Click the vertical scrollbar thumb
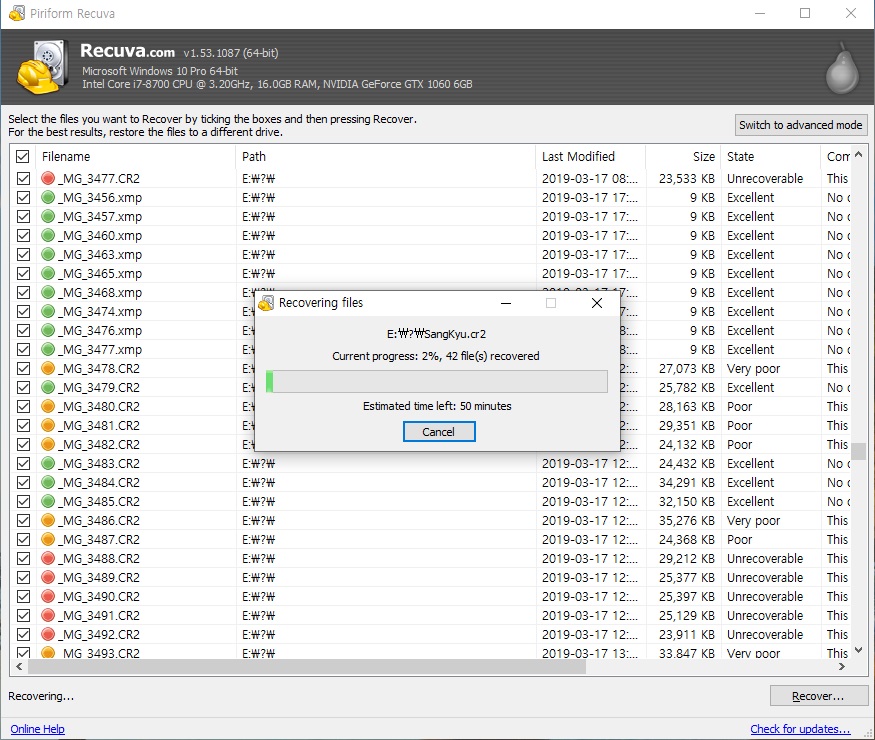The height and width of the screenshot is (740, 875). click(859, 449)
